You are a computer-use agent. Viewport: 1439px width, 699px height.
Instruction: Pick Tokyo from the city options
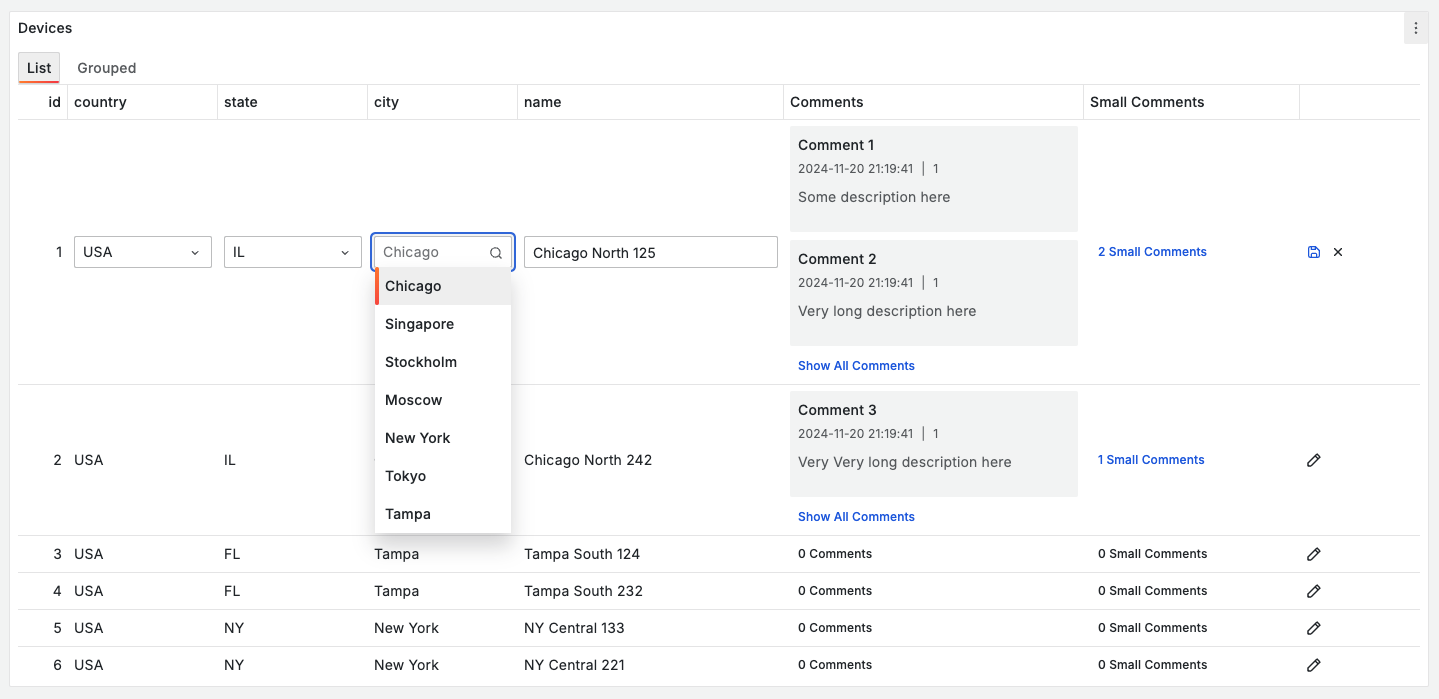point(406,476)
